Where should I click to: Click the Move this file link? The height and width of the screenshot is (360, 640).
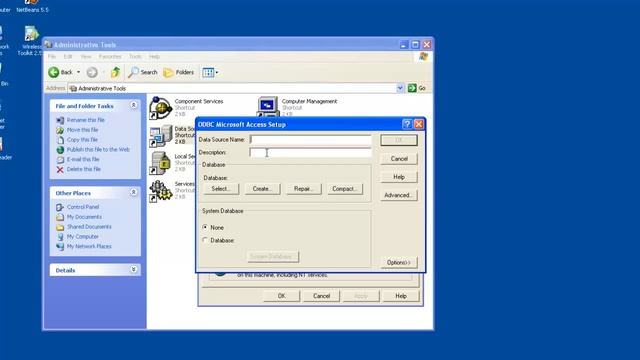pos(82,130)
